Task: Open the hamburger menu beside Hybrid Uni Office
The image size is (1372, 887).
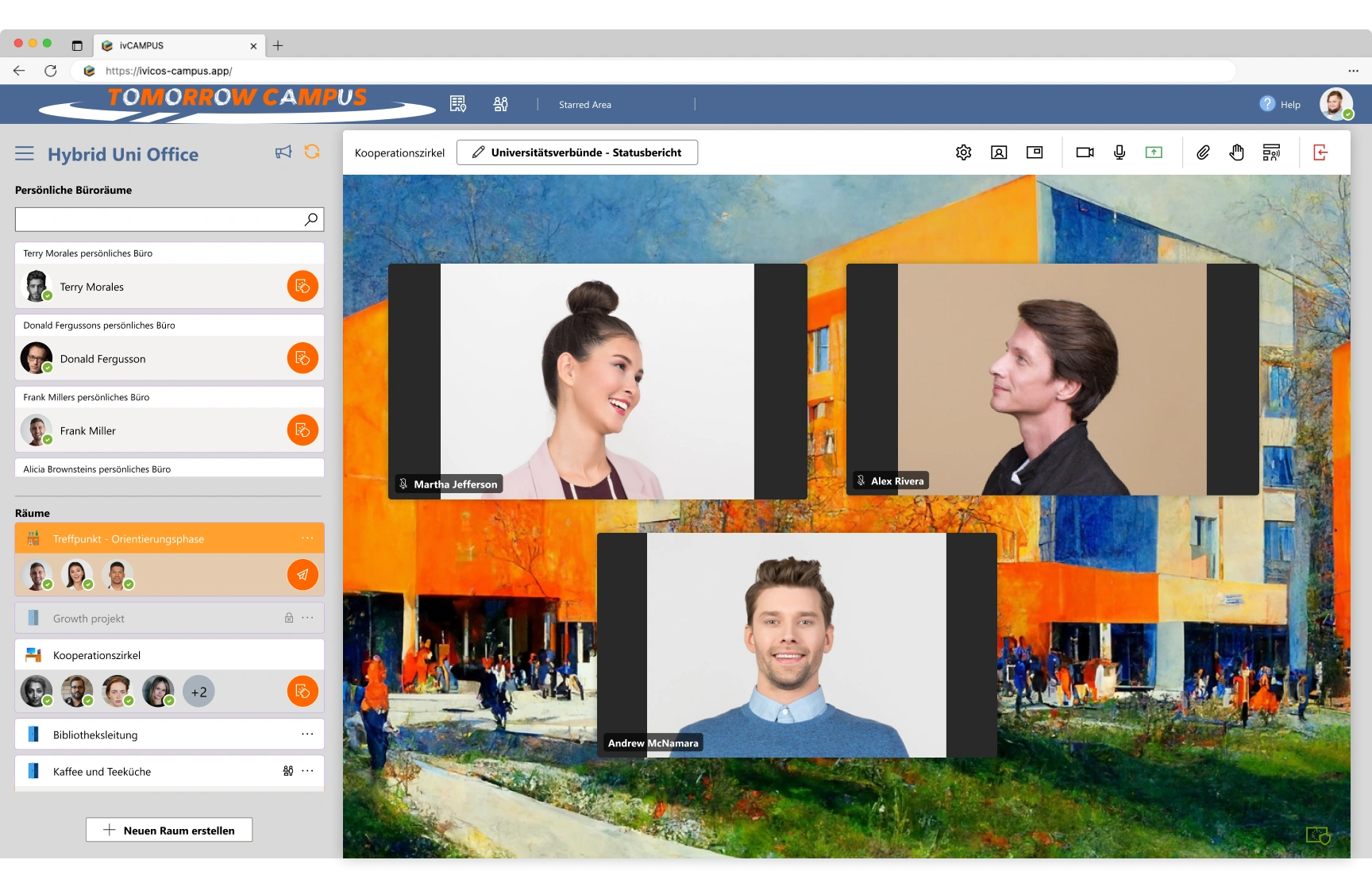Action: tap(25, 153)
